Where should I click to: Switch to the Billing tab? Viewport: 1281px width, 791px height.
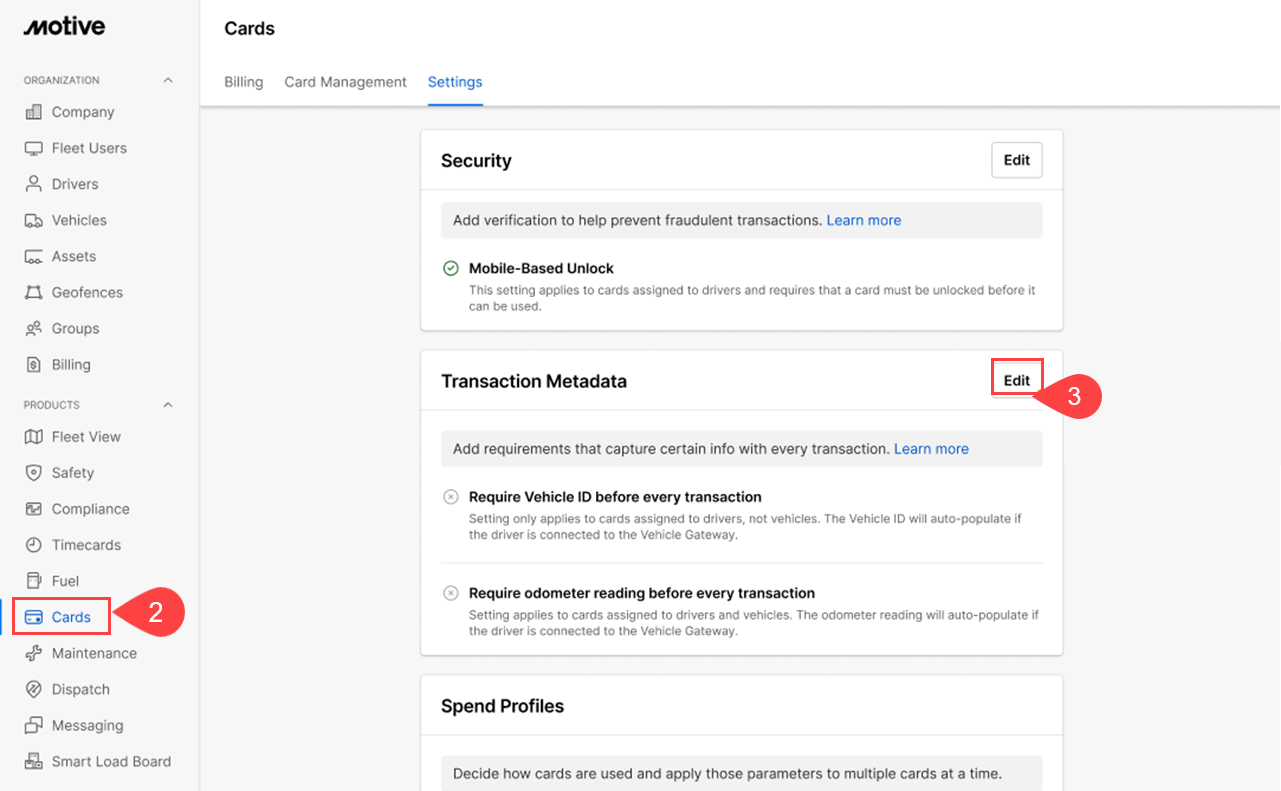pyautogui.click(x=244, y=82)
